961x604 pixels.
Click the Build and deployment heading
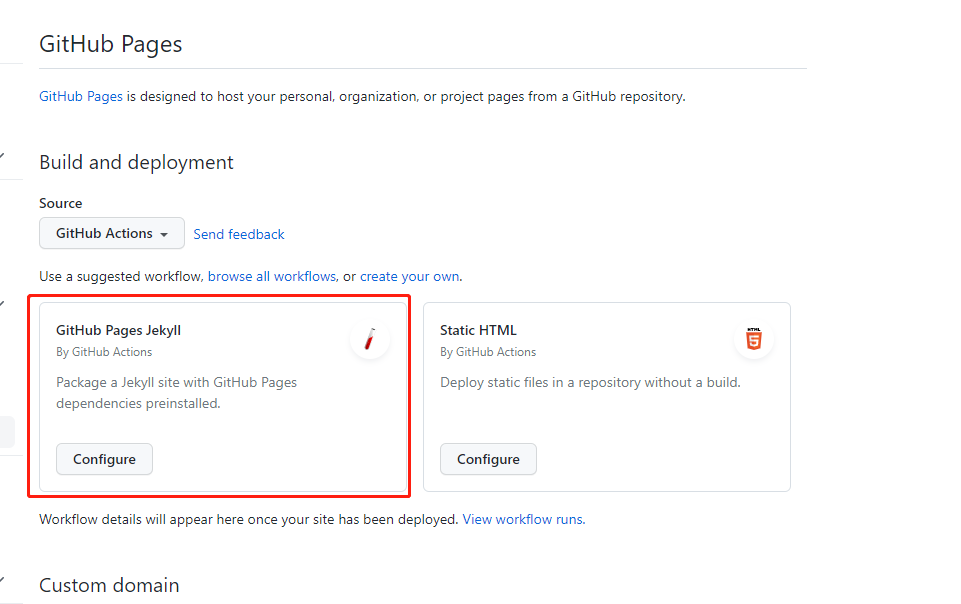[x=136, y=162]
